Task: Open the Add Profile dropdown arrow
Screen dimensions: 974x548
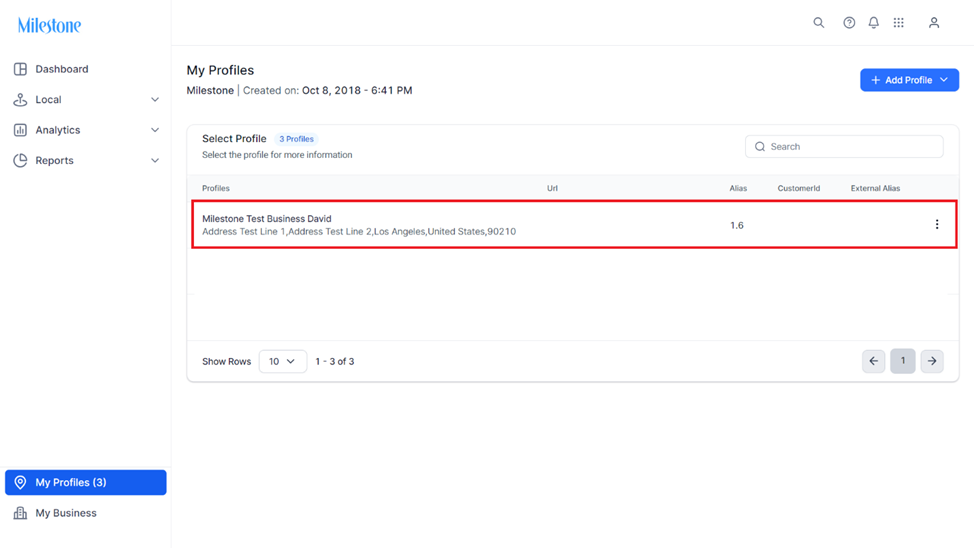Action: point(944,80)
